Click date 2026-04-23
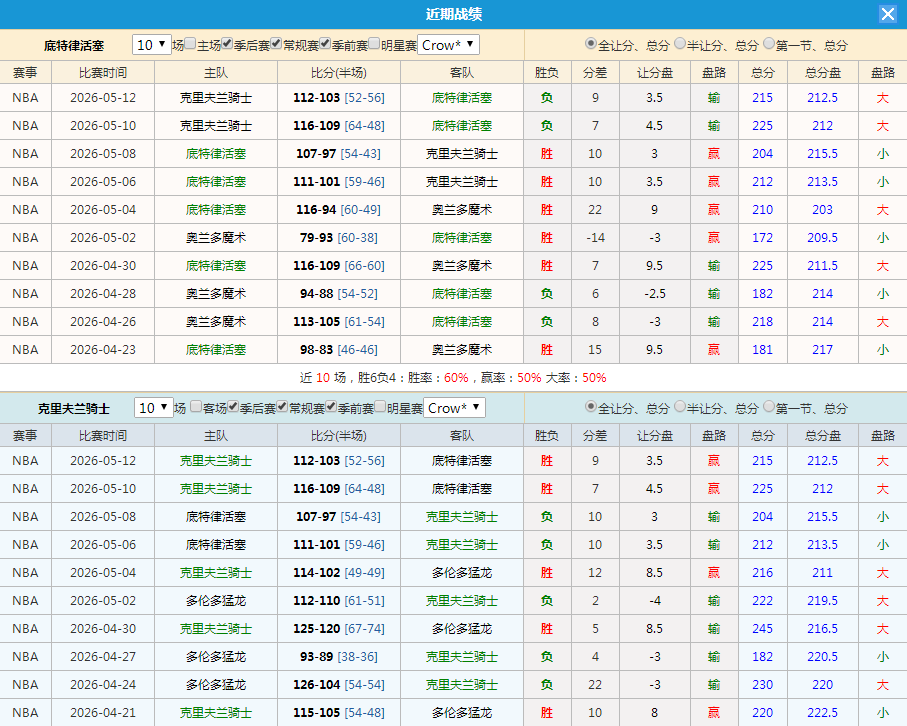Screen dimensions: 907x726 coord(103,349)
